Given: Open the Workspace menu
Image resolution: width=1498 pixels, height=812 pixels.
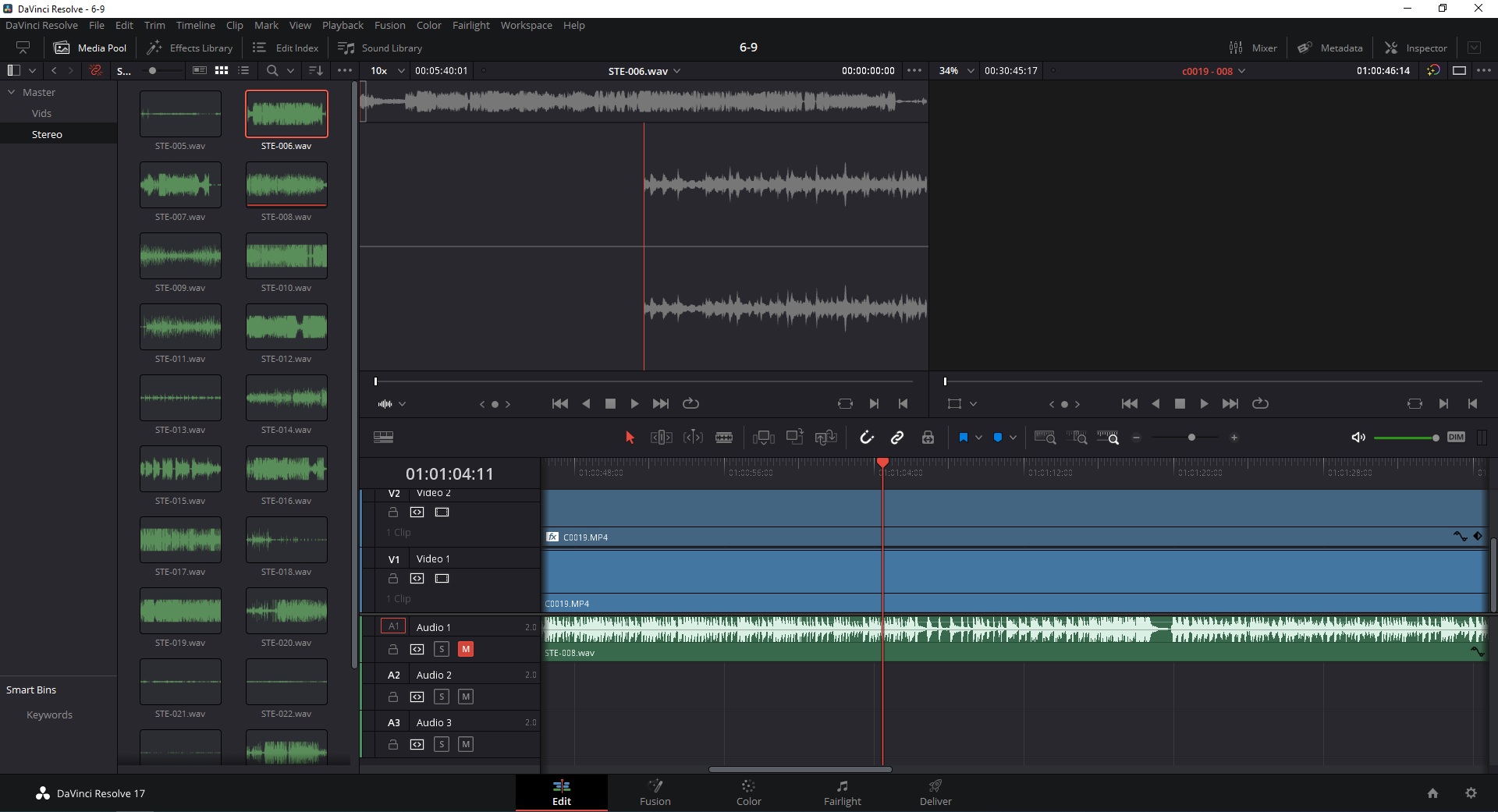Looking at the screenshot, I should coord(527,25).
